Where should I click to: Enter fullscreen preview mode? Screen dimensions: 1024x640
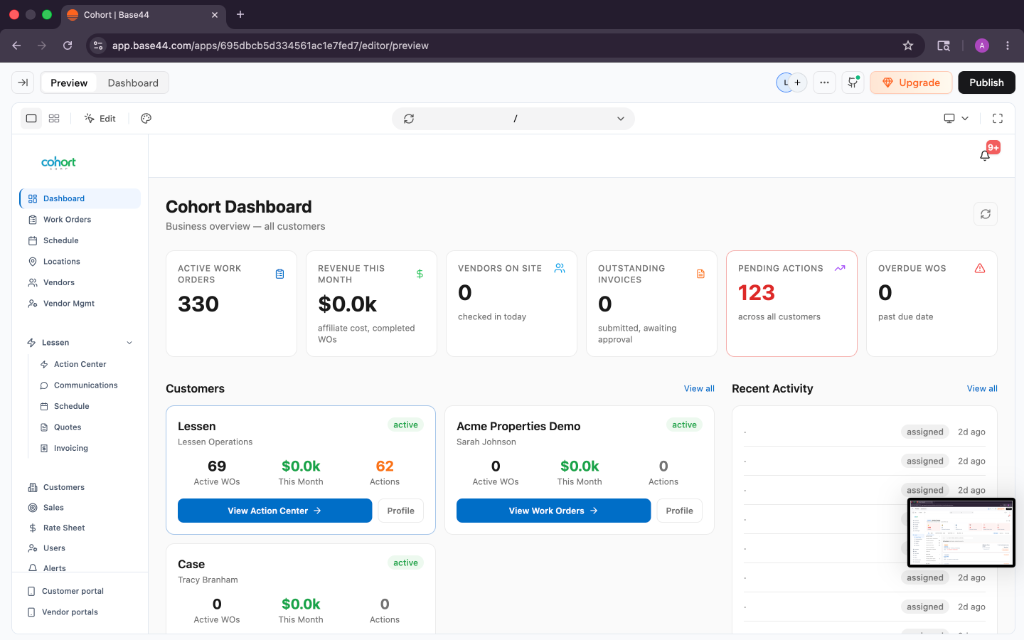[x=997, y=118]
